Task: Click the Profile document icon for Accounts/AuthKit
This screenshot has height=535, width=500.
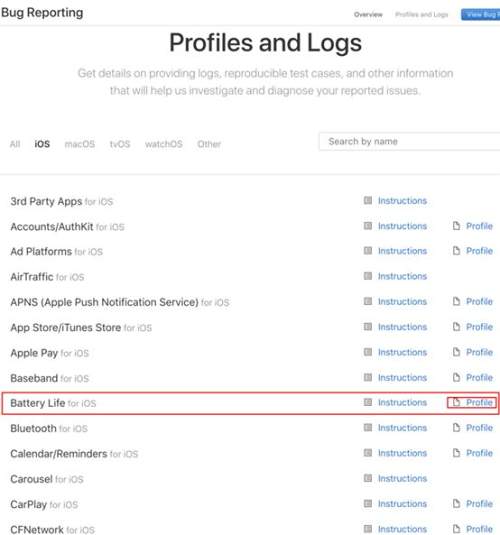Action: point(456,226)
